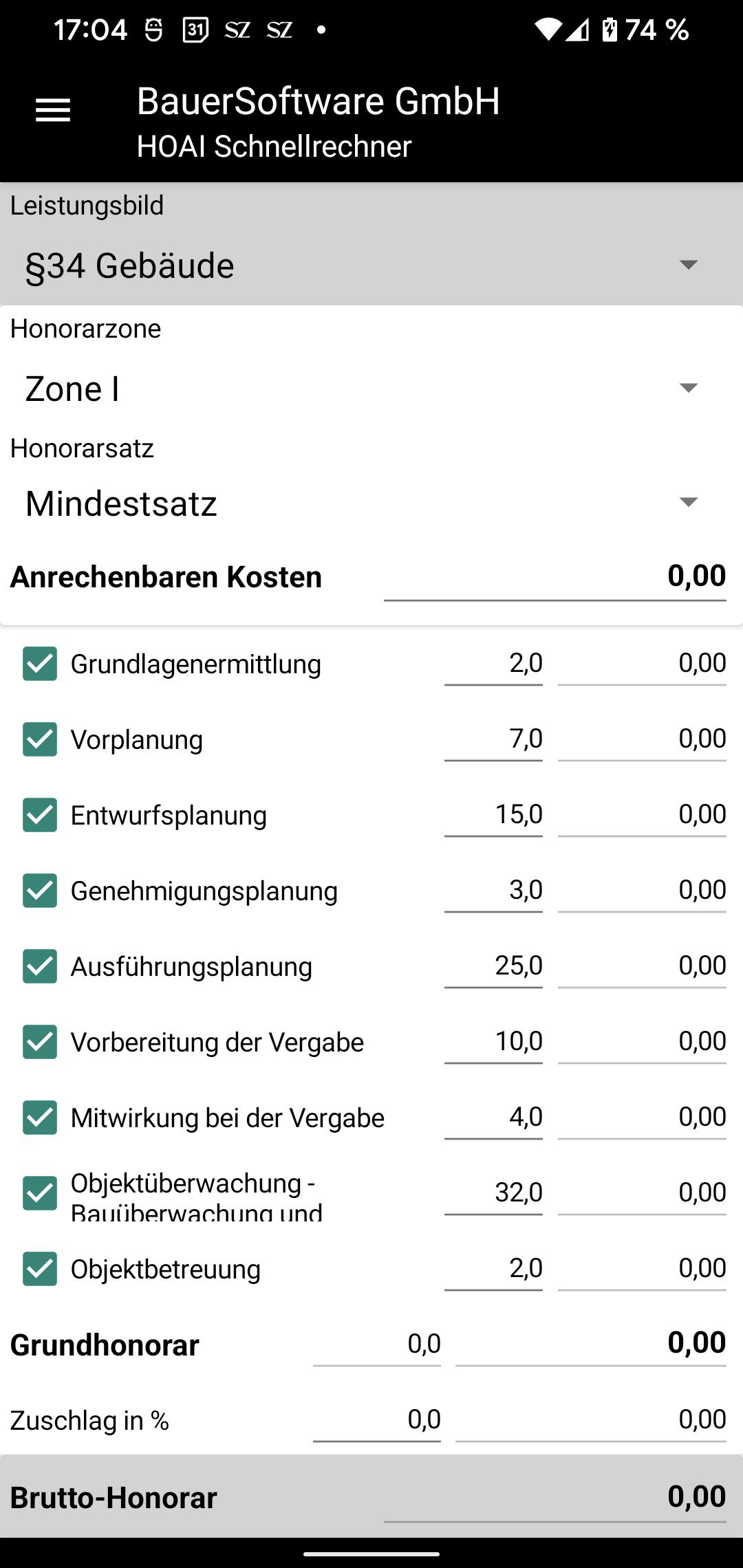Viewport: 743px width, 1568px height.
Task: Open the hamburger navigation menu
Action: tap(53, 110)
